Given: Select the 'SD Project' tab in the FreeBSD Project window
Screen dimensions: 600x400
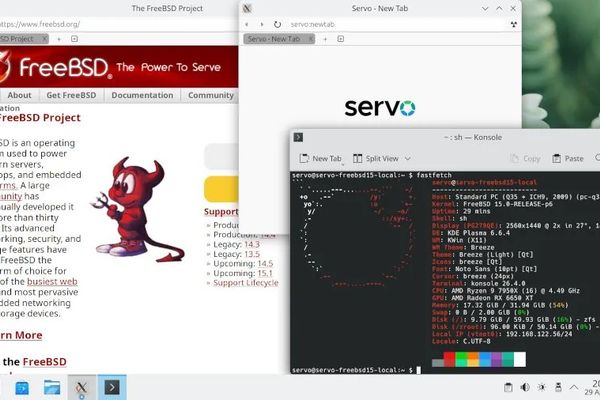Looking at the screenshot, I should click(x=24, y=39).
